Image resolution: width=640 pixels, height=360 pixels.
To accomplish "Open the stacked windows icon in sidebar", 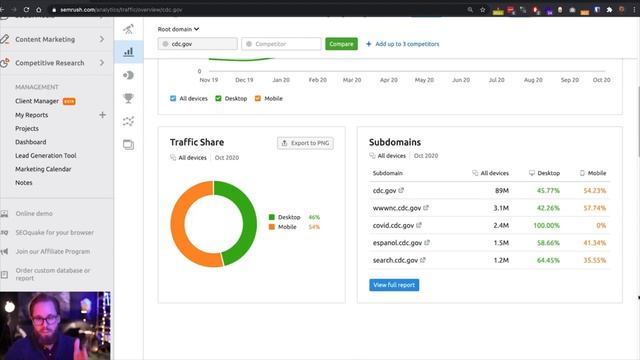I will 129,144.
